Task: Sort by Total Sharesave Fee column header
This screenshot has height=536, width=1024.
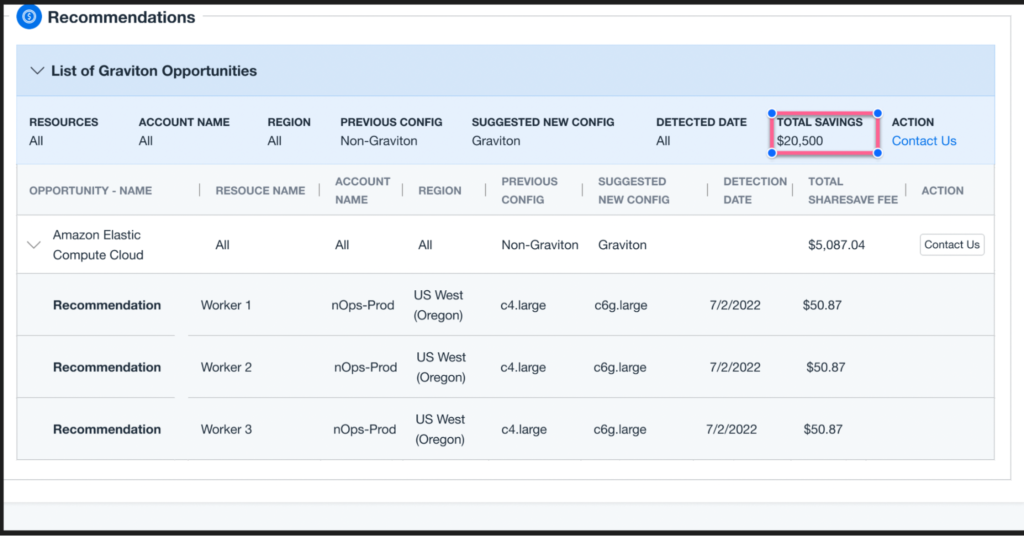Action: [852, 190]
